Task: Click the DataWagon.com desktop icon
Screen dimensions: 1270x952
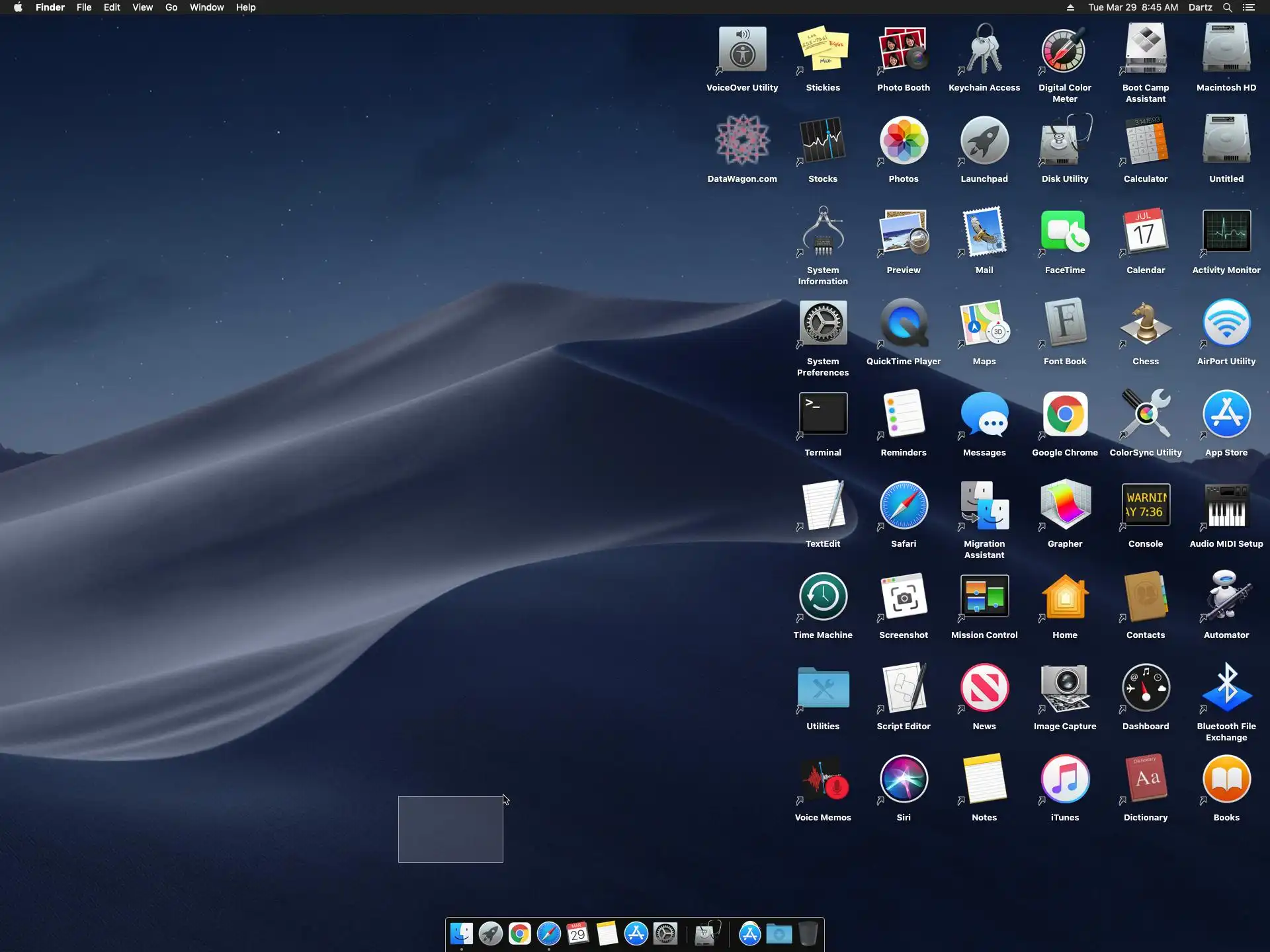Action: point(742,141)
